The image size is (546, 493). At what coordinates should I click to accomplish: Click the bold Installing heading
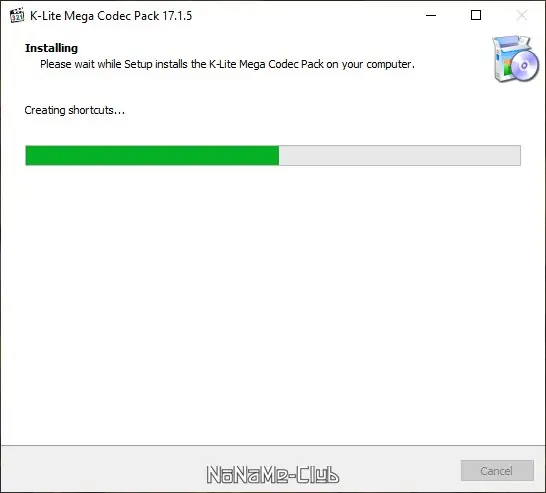click(51, 48)
